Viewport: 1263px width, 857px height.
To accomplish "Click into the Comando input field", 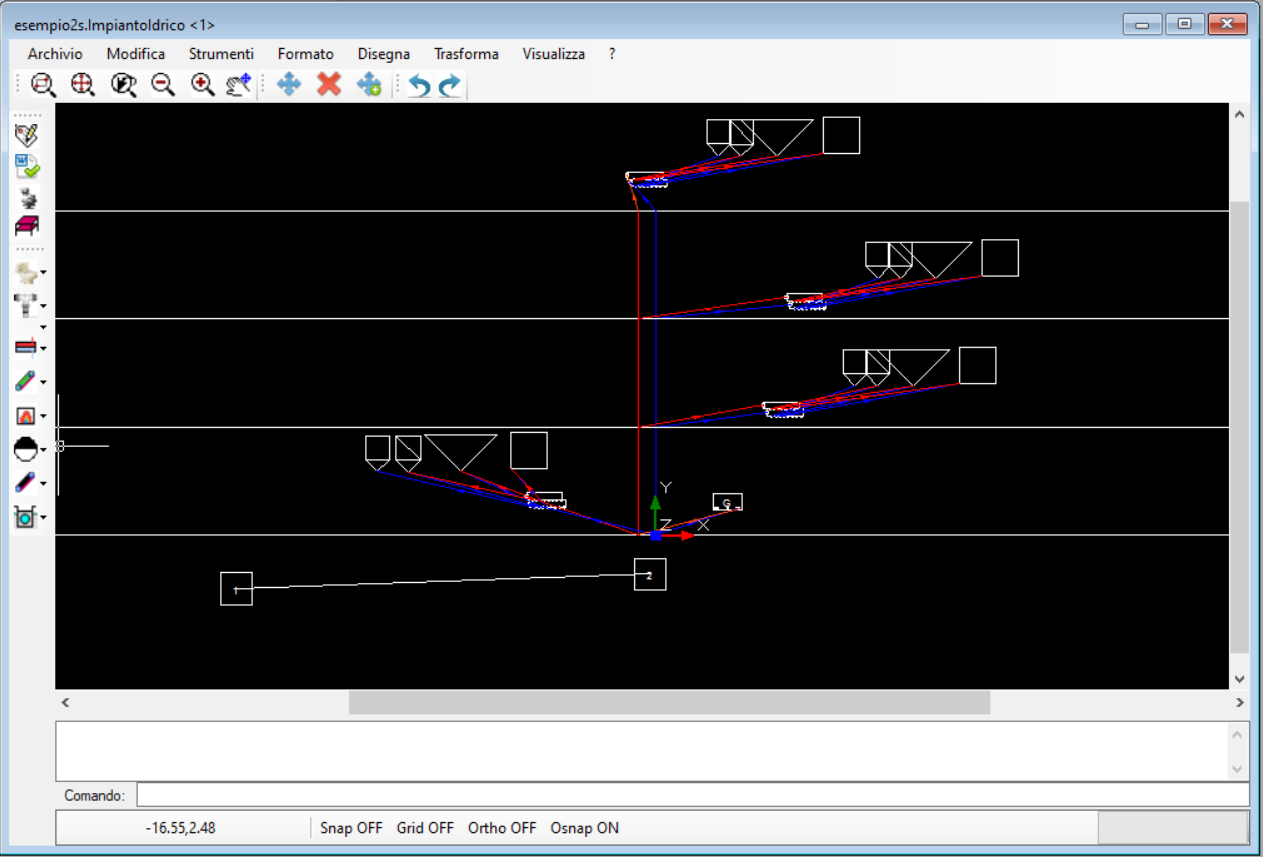I will click(x=693, y=795).
